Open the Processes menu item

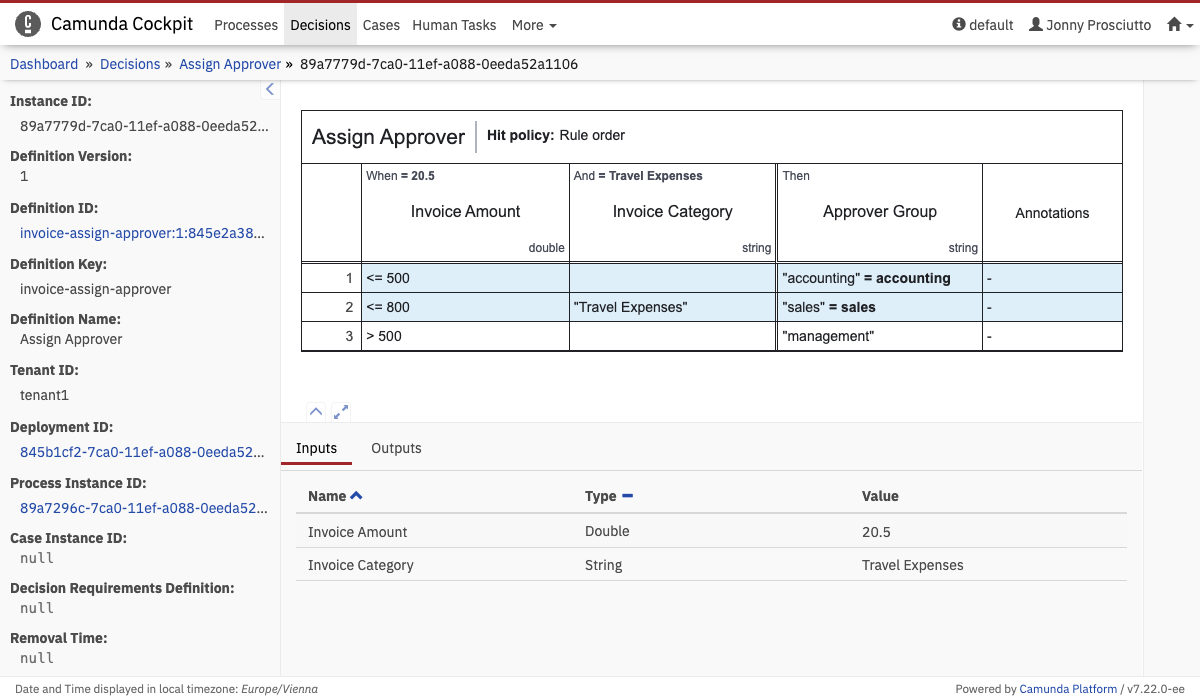pos(246,25)
